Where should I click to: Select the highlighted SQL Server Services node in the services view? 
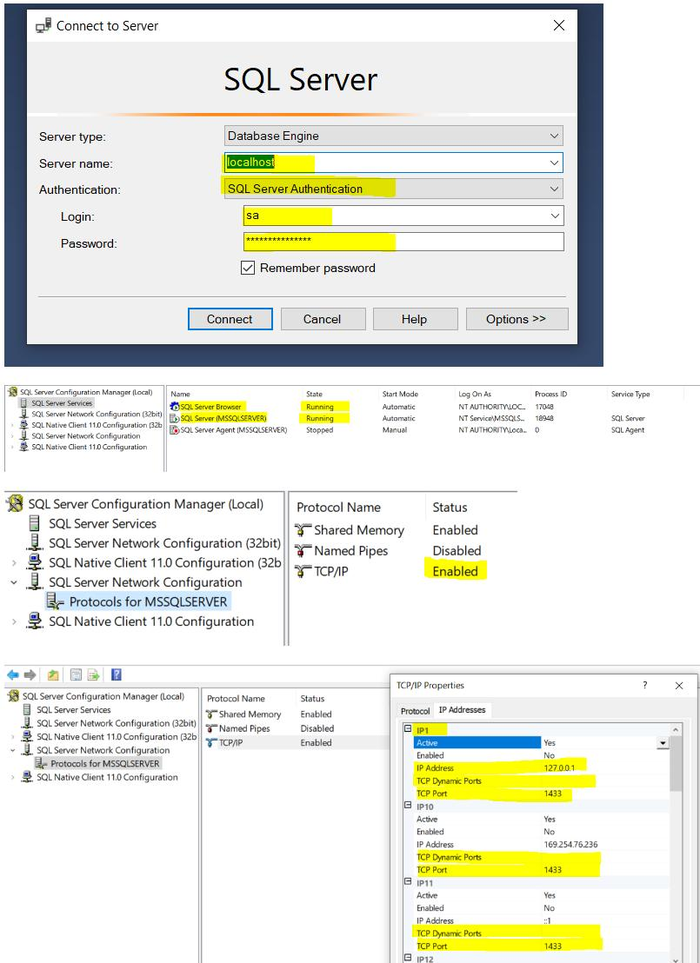tap(61, 403)
